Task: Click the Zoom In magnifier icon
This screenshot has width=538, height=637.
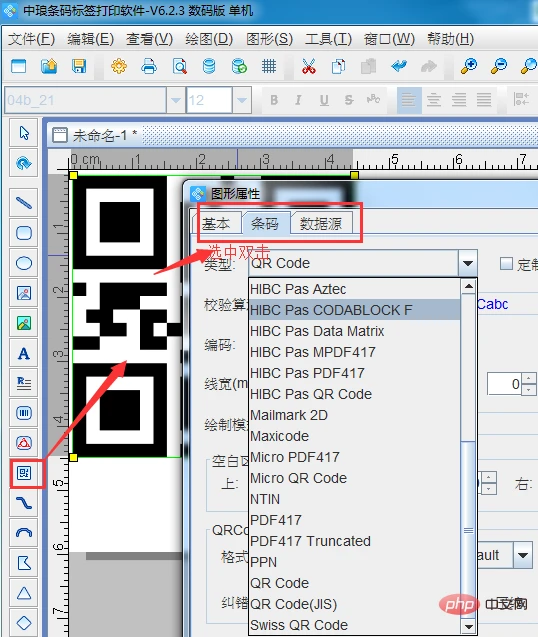Action: click(x=469, y=66)
